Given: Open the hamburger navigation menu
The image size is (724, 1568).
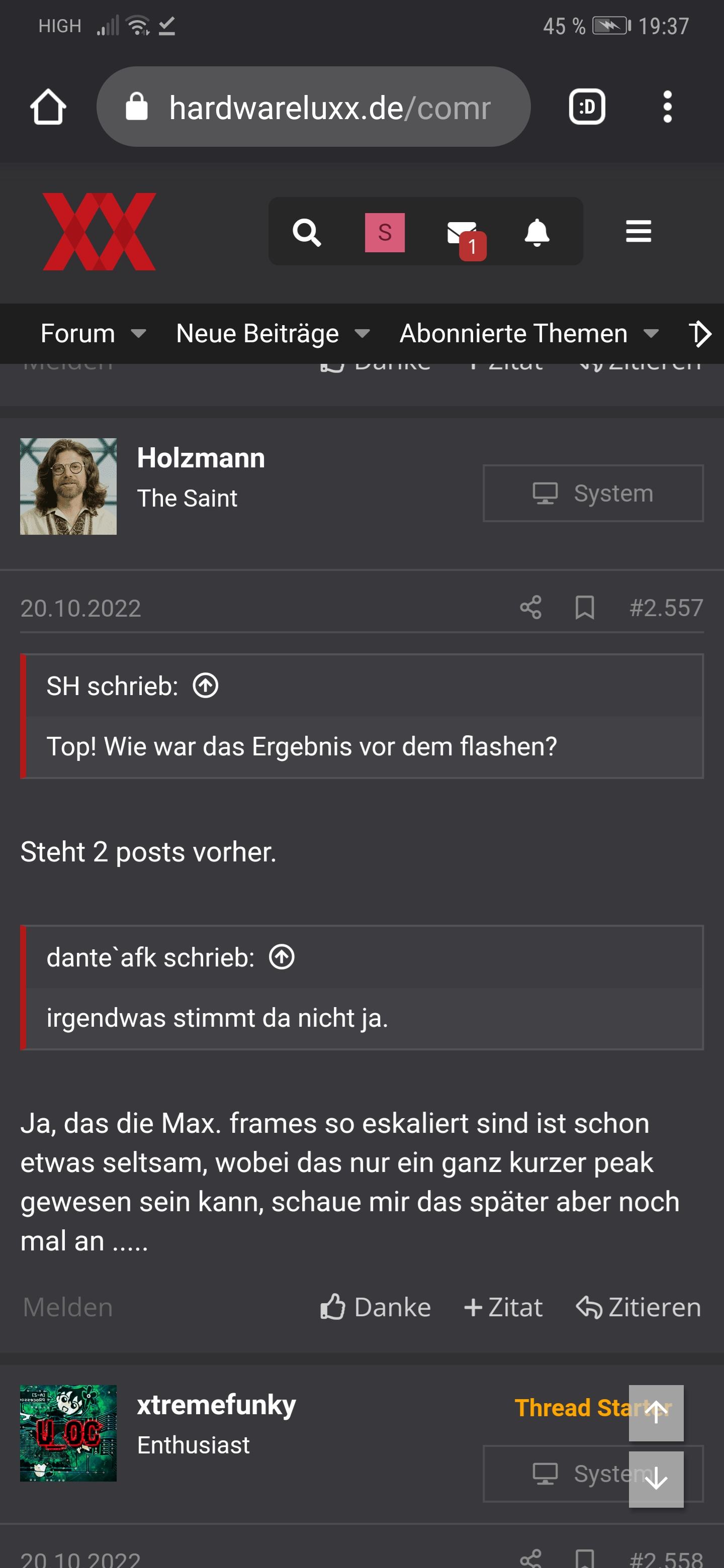Looking at the screenshot, I should 638,231.
